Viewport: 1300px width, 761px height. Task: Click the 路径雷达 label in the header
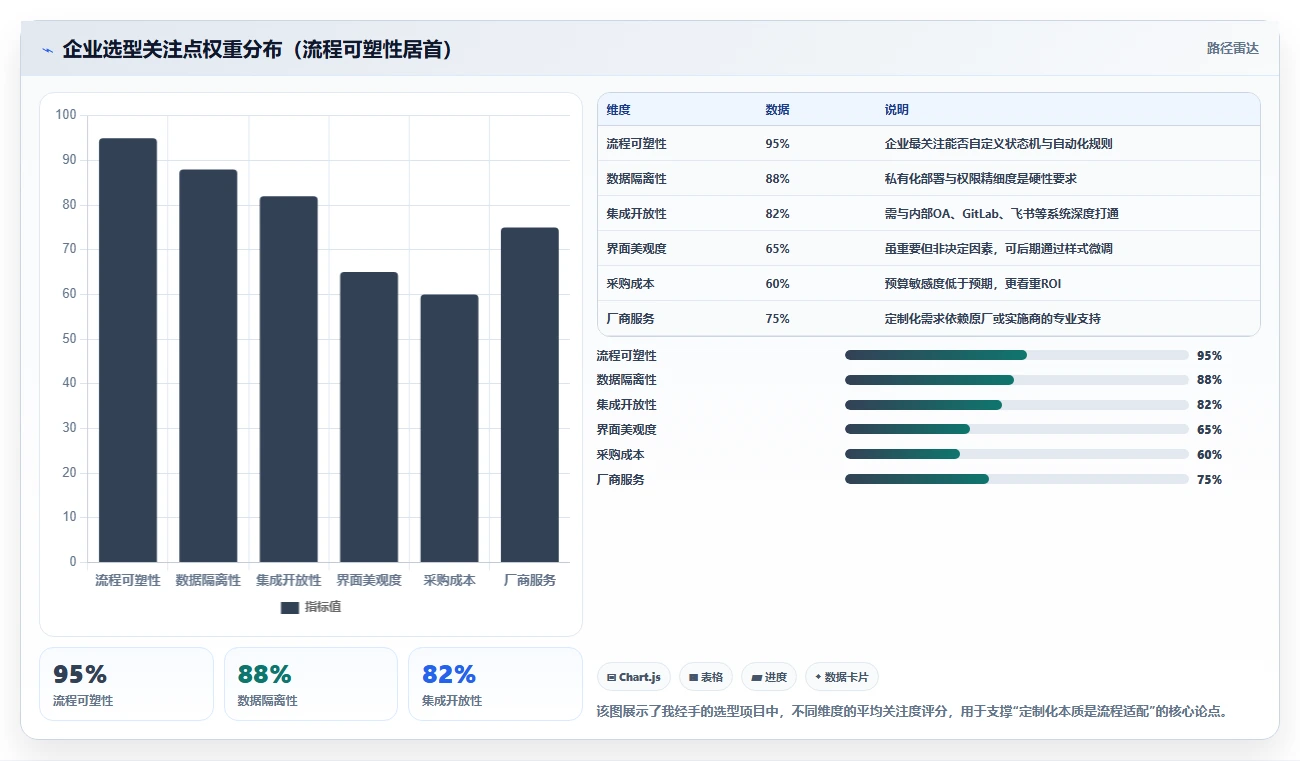tap(1232, 48)
